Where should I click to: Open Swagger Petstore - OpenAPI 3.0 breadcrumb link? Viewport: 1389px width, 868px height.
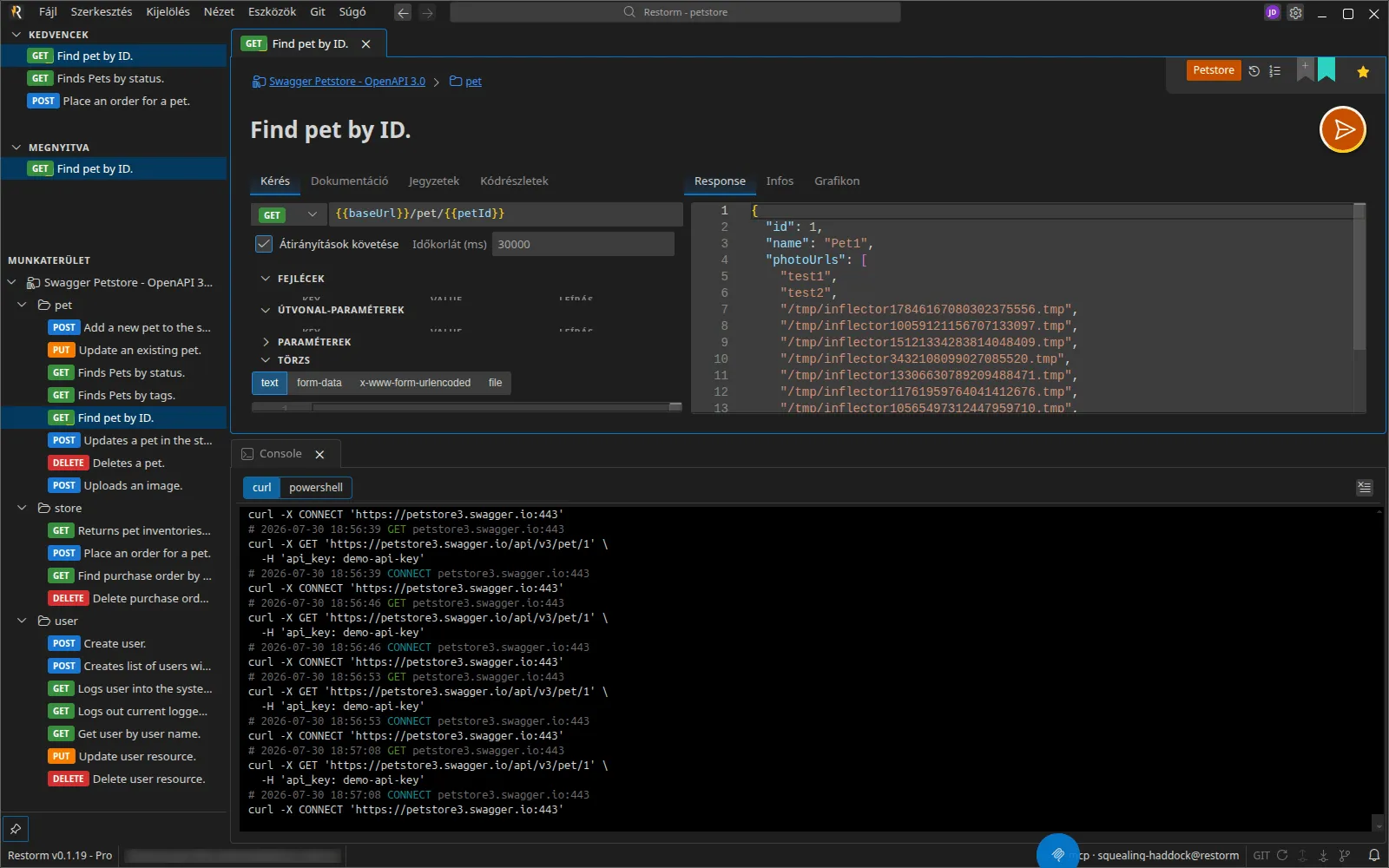coord(346,82)
